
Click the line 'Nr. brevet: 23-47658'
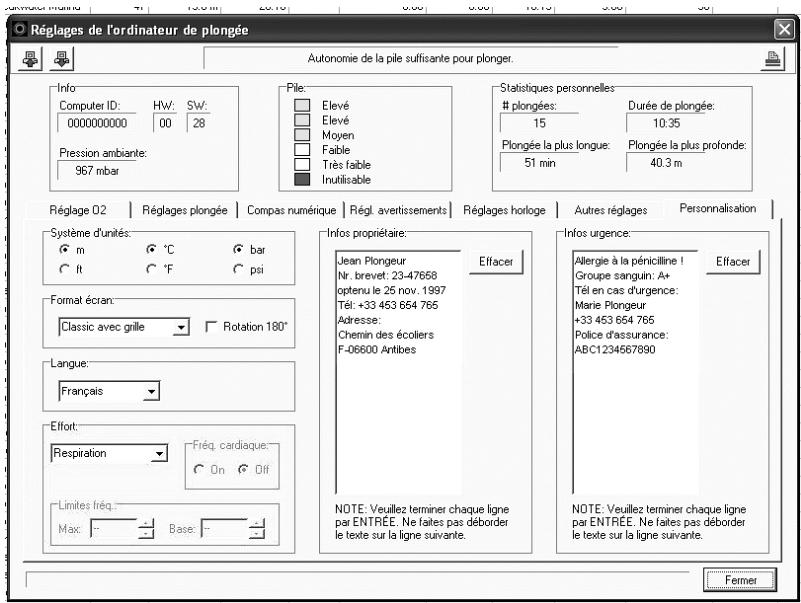click(x=387, y=275)
